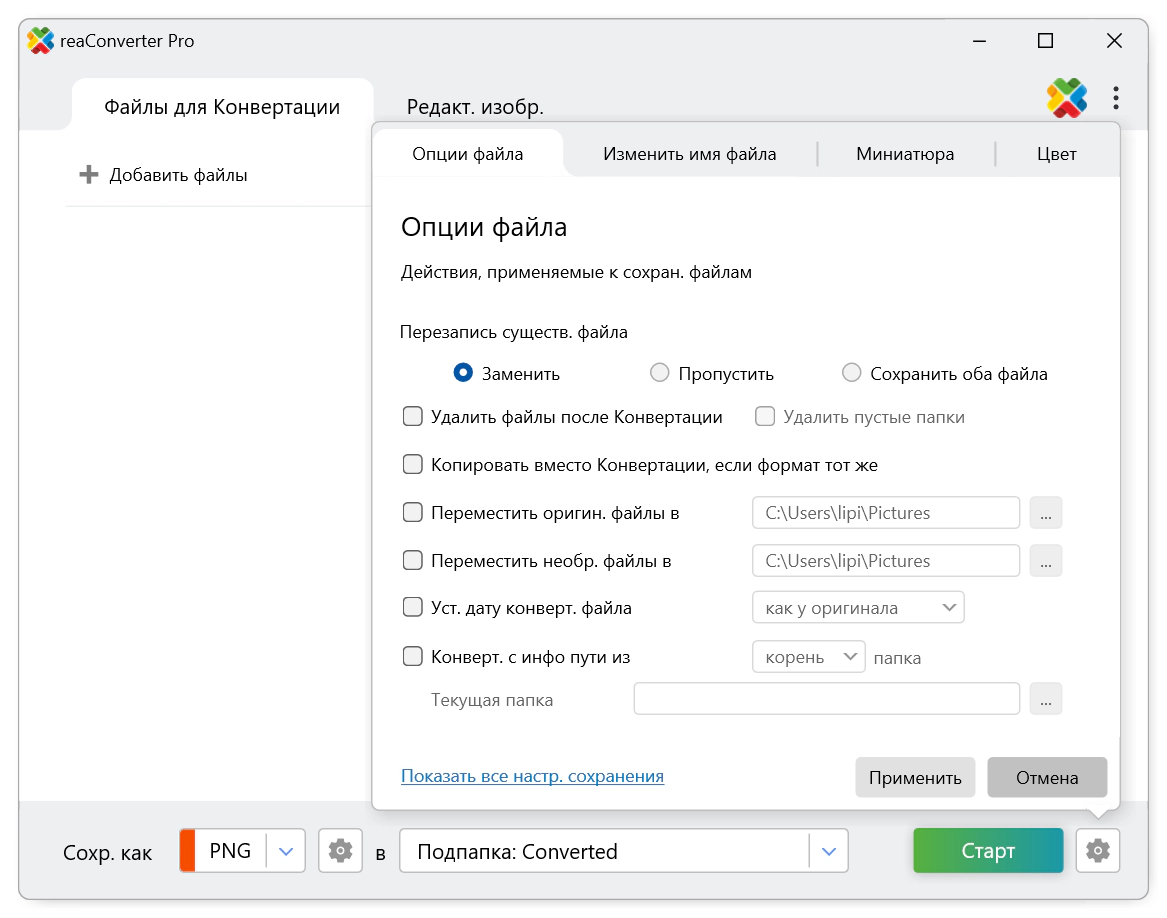
Task: Browse for Текущая папка path
Action: [1045, 699]
